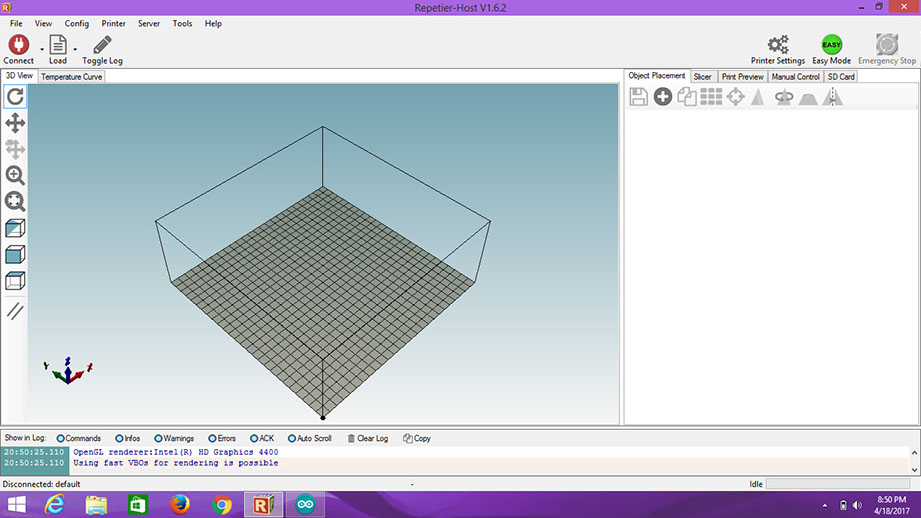Click the Zoom to fit objects icon
This screenshot has height=518, width=921.
click(15, 201)
